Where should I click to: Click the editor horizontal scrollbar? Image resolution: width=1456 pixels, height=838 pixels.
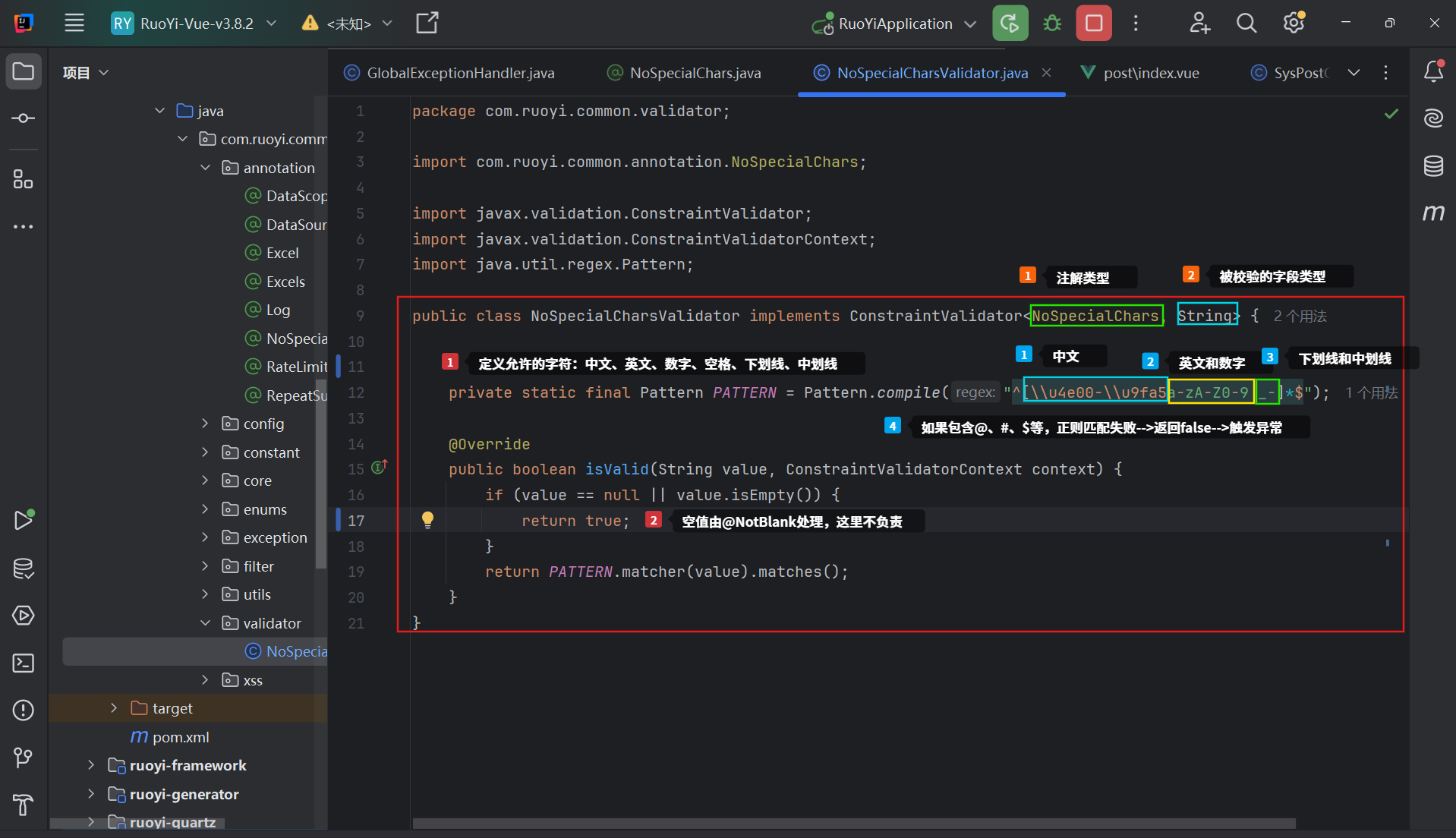[854, 824]
